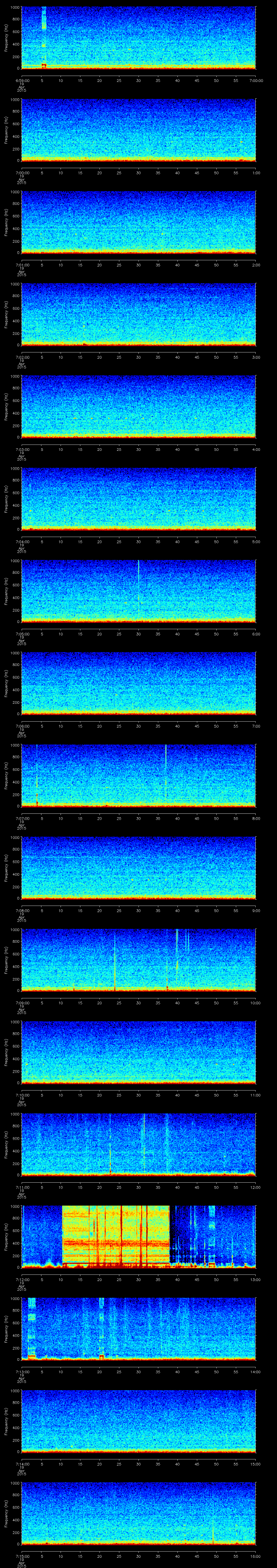
Task: Select the spectrogram panel starting at 7:14:00
Action: click(x=138, y=1421)
